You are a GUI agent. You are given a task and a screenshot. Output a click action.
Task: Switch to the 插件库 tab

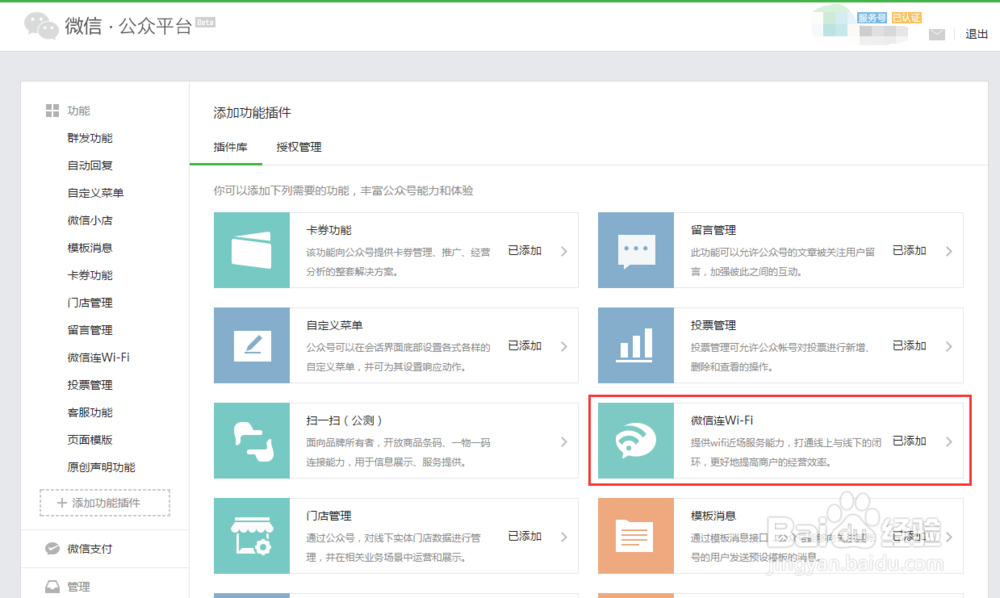point(230,147)
